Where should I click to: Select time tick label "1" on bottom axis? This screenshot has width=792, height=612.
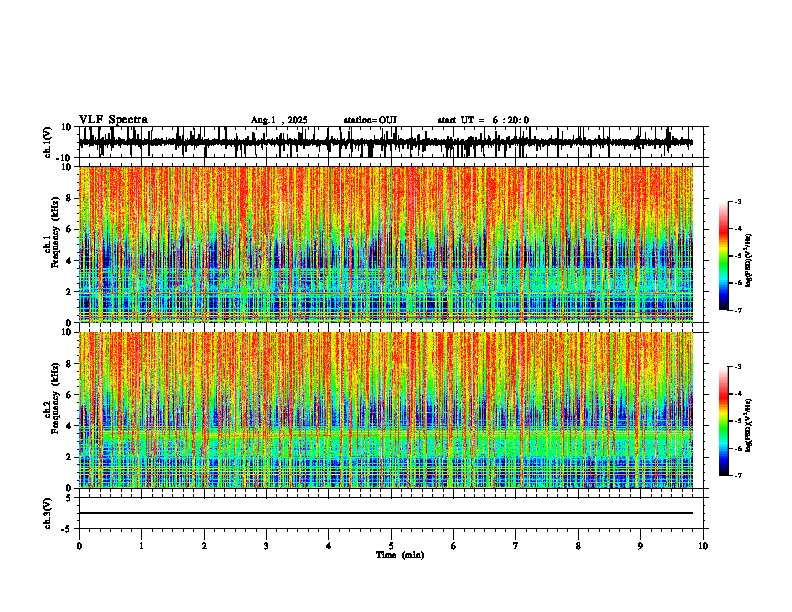[141, 546]
